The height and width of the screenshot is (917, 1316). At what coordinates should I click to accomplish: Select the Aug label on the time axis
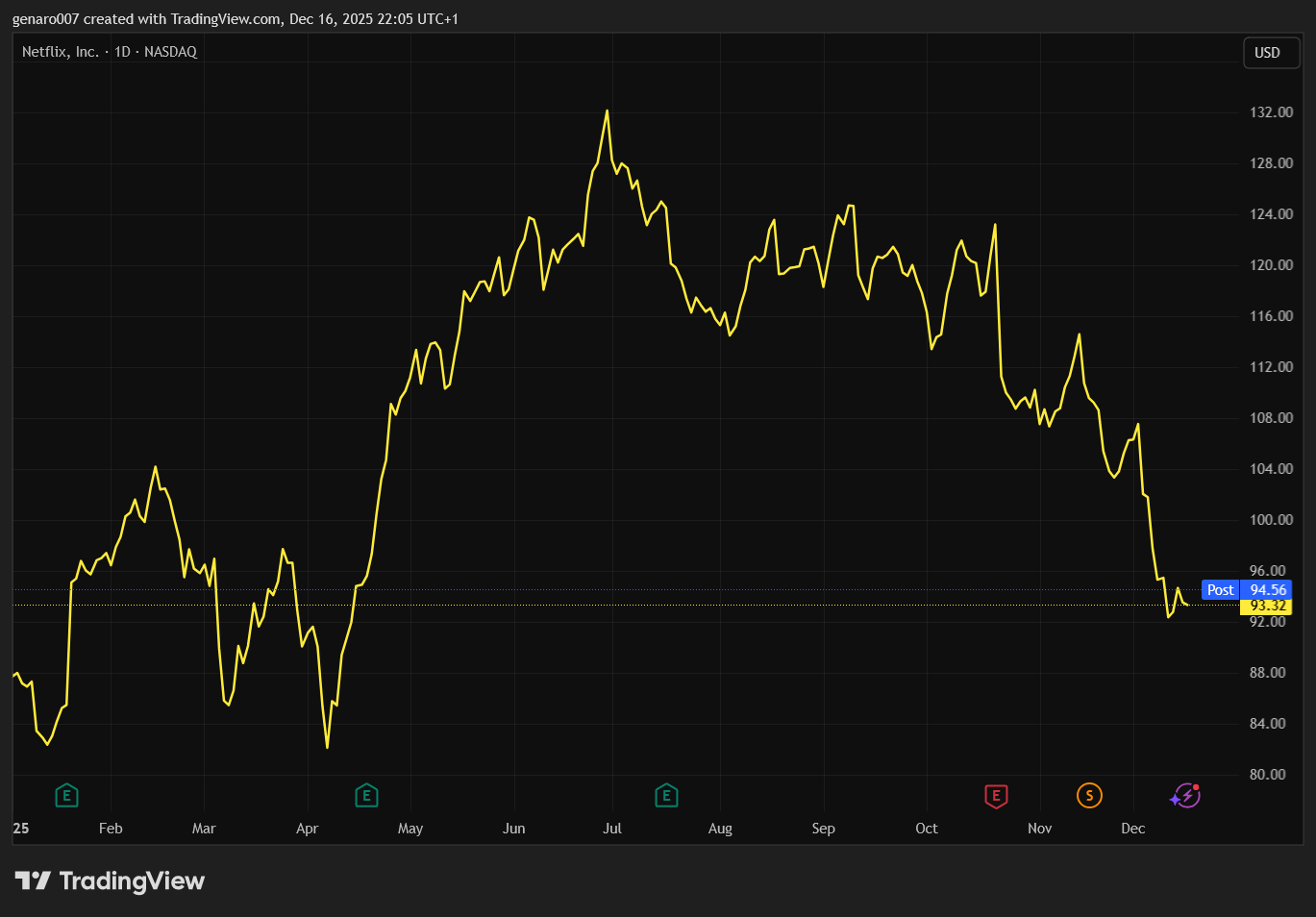(720, 829)
